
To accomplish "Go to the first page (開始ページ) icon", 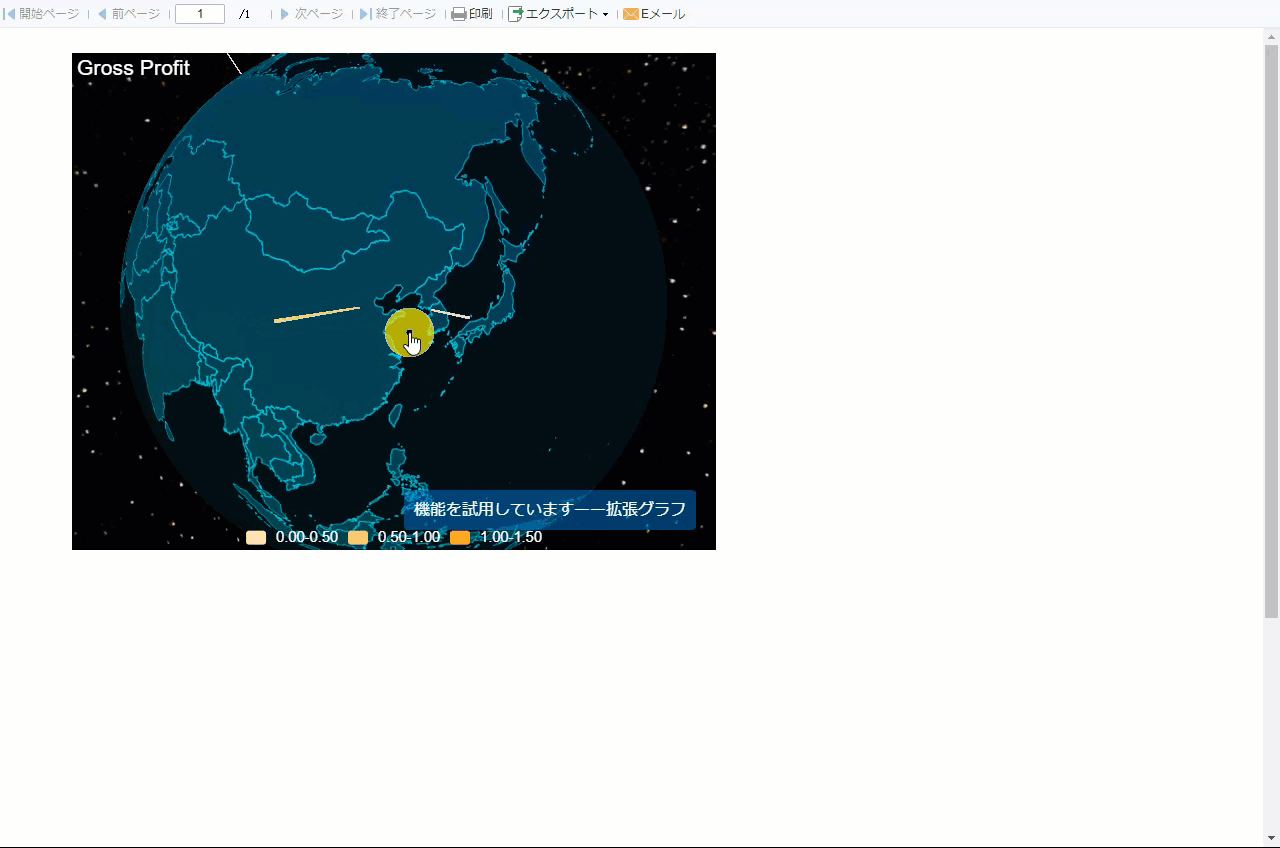I will point(10,14).
